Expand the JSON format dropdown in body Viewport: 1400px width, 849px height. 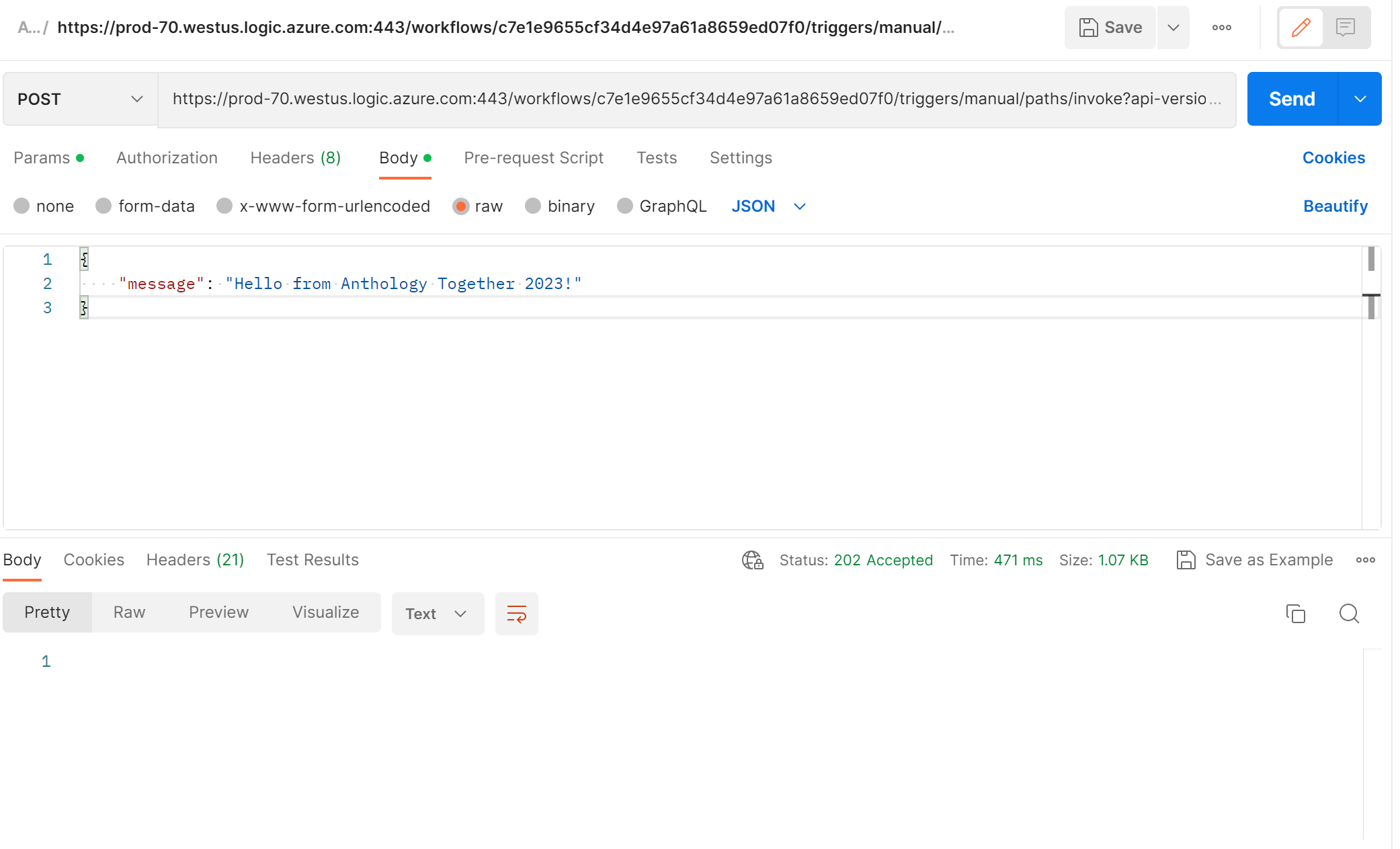(x=799, y=205)
